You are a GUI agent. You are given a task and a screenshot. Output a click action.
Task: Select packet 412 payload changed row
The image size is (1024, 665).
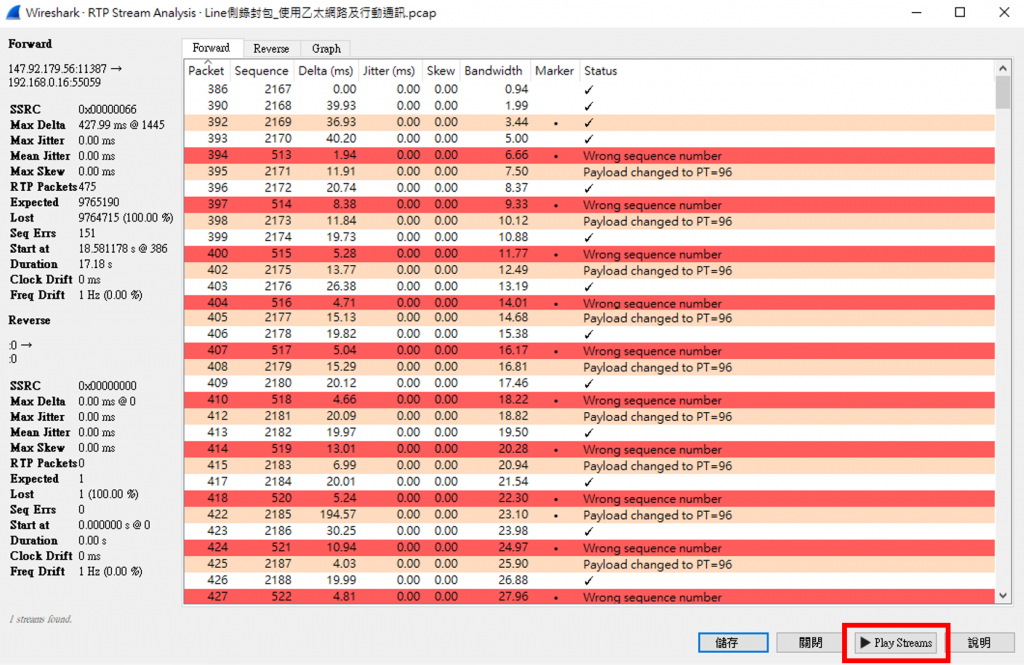[x=589, y=416]
